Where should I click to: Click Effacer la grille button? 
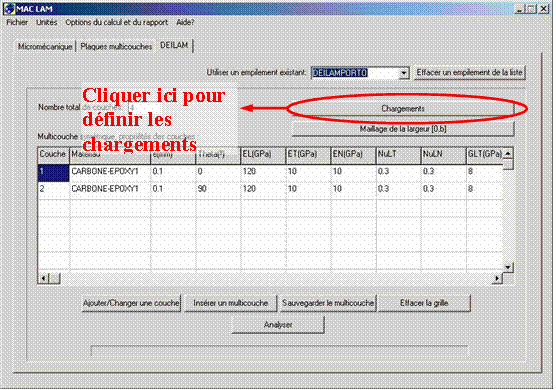click(424, 303)
